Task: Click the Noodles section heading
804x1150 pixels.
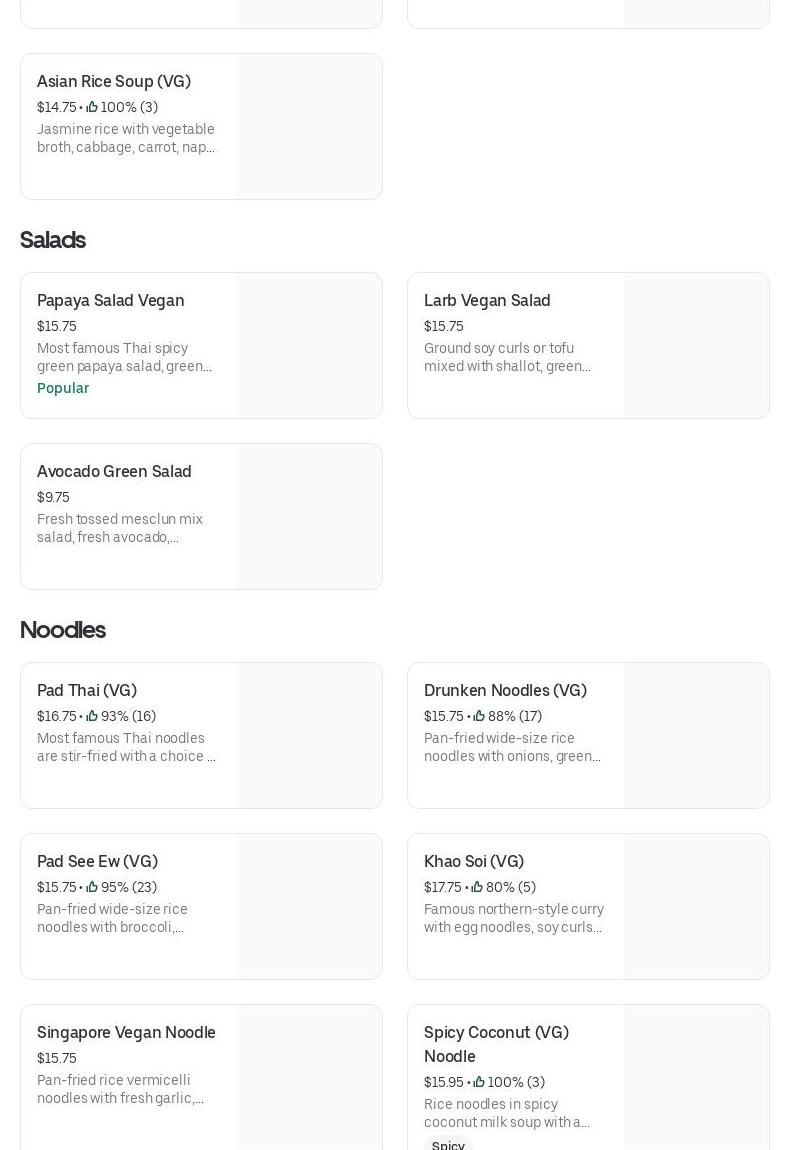Action: (x=63, y=630)
